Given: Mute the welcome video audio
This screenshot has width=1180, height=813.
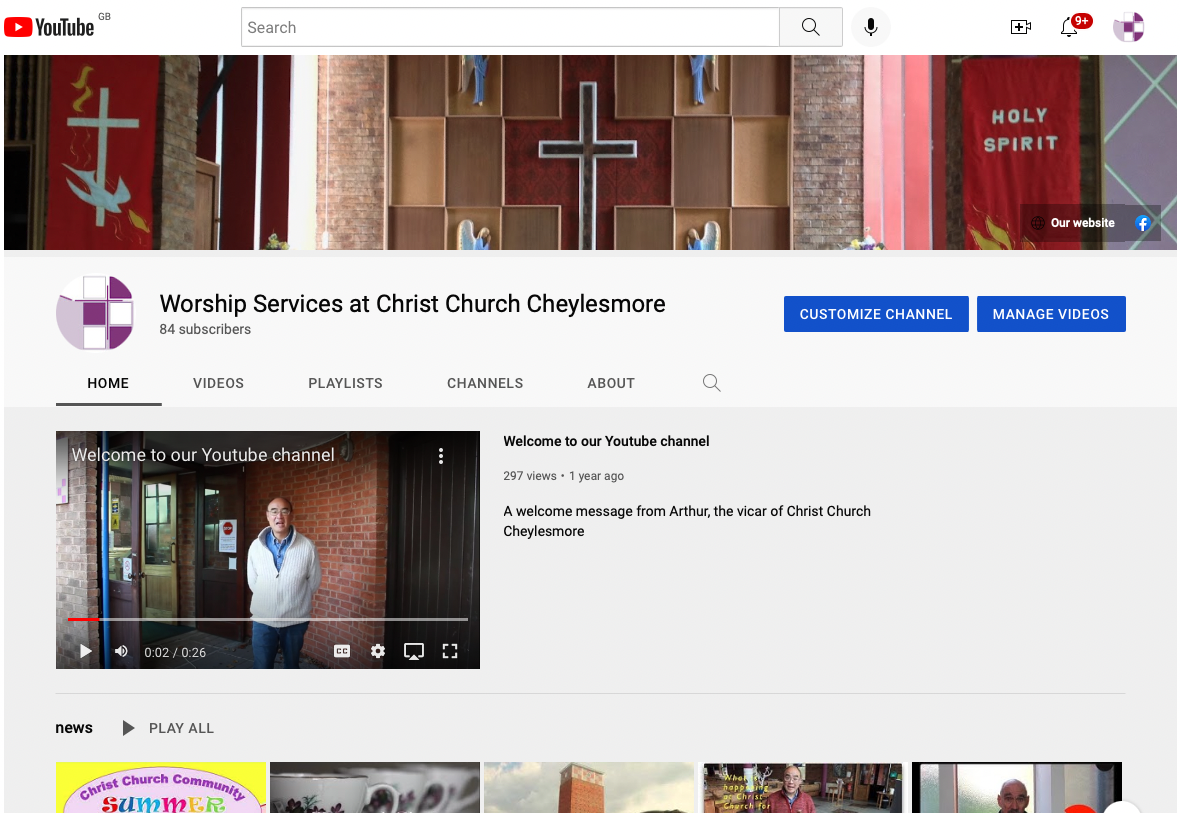Looking at the screenshot, I should click(121, 650).
